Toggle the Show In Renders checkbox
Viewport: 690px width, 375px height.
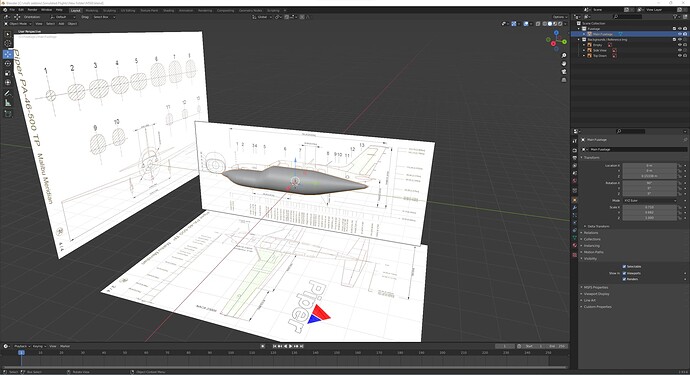point(624,279)
